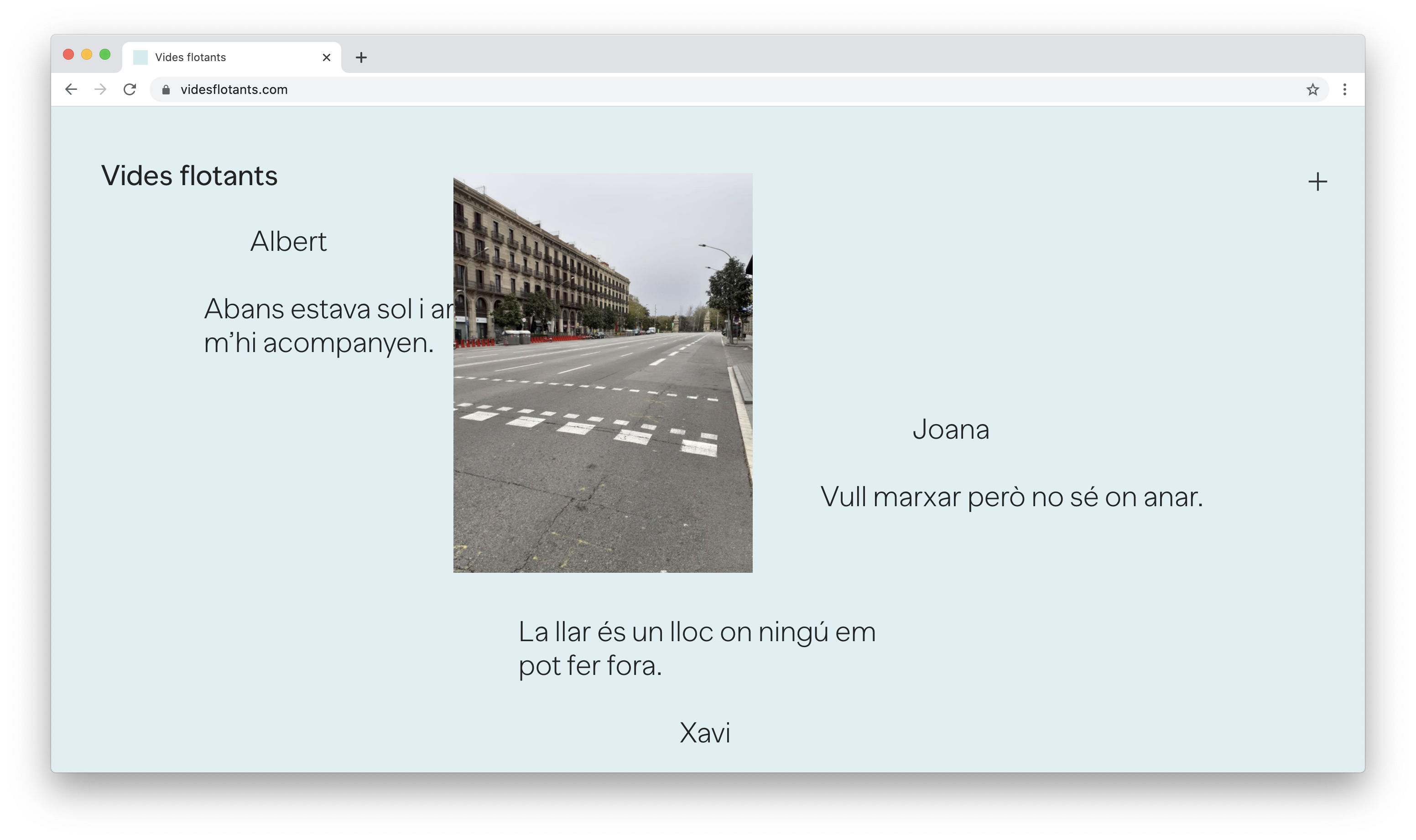Screen dimensions: 1416x840
Task: Open the Chrome three-dot menu
Action: [x=1344, y=89]
